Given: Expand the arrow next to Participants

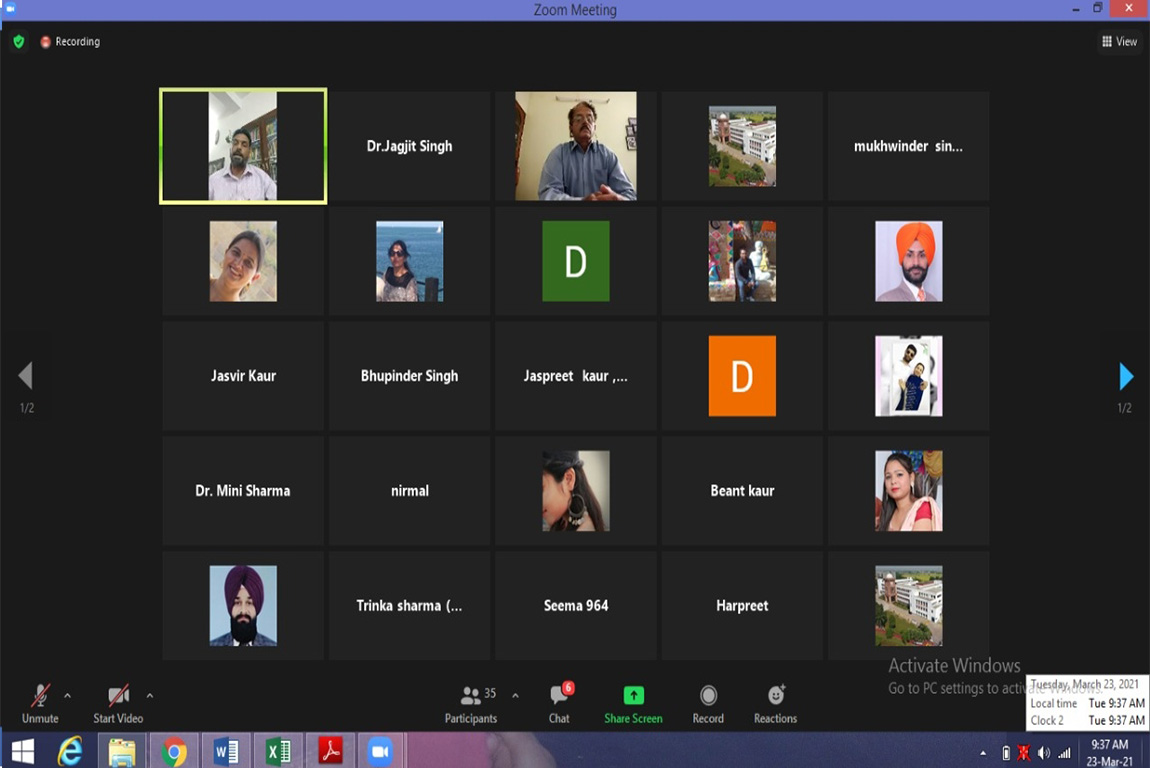Looking at the screenshot, I should (x=515, y=695).
